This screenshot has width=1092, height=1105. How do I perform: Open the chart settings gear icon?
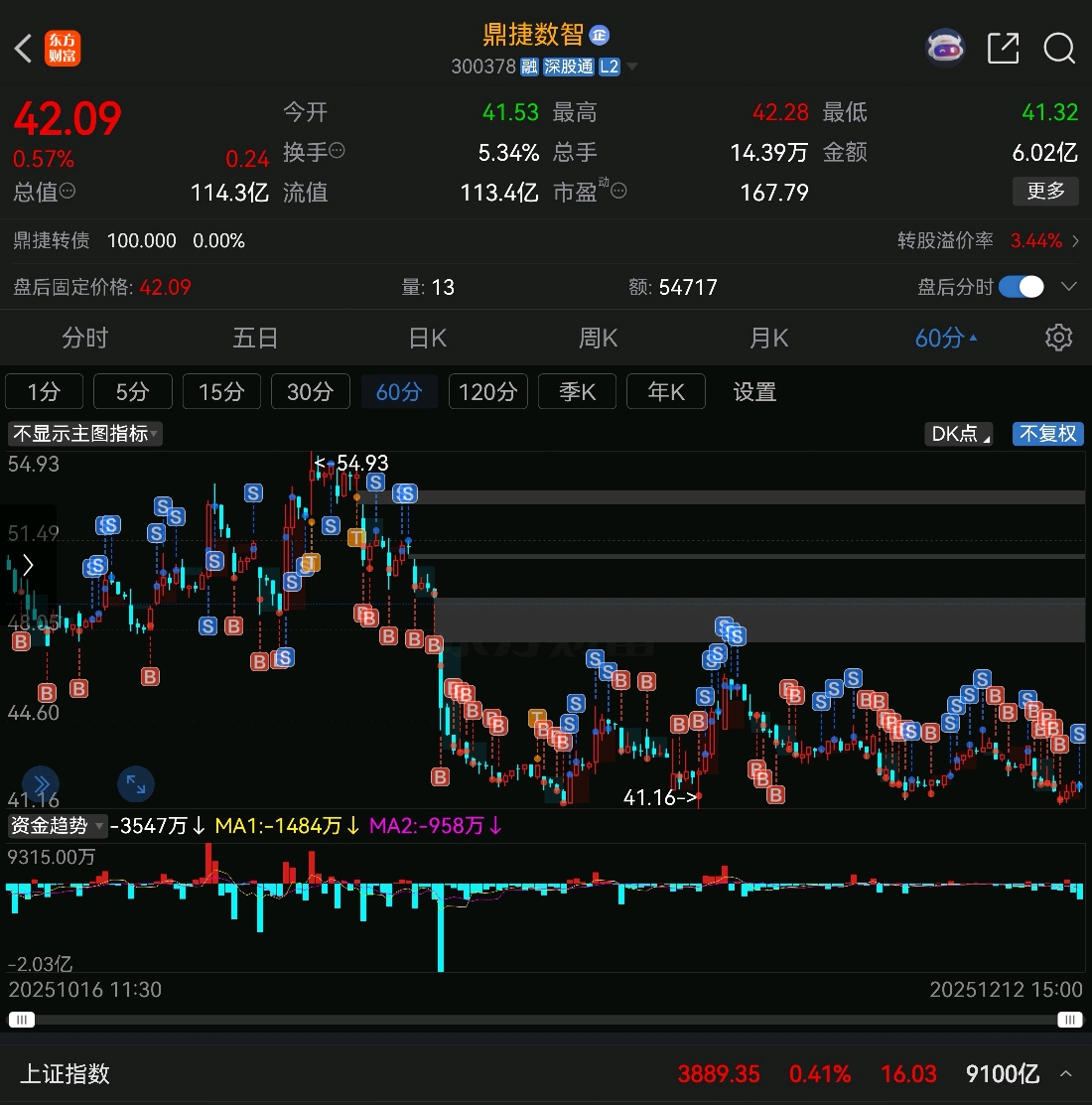[x=1058, y=338]
